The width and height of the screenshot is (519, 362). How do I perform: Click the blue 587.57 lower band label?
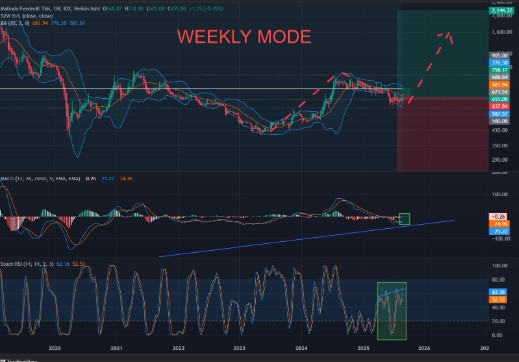pyautogui.click(x=499, y=114)
